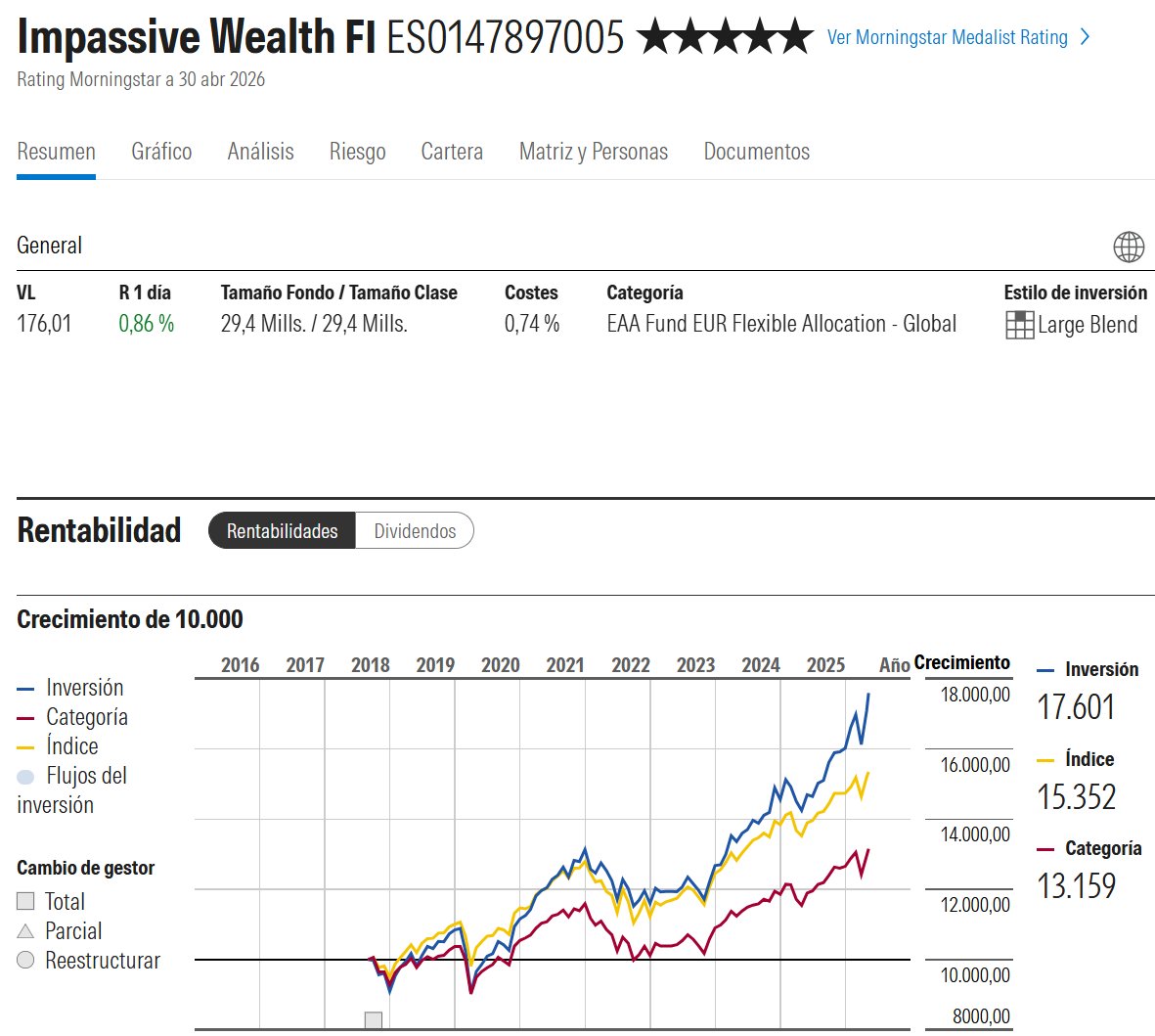The width and height of the screenshot is (1155, 1036).
Task: Click the 18.000,00 axis label
Action: [975, 695]
